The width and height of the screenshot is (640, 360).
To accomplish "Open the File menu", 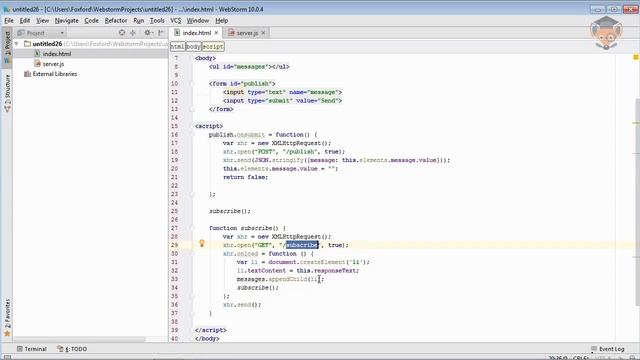I will [x=9, y=20].
